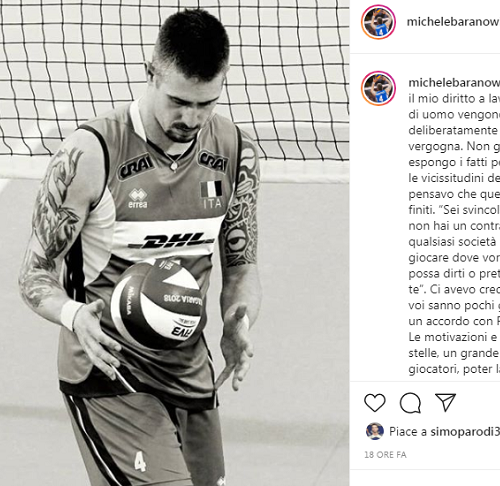The height and width of the screenshot is (486, 500).
Task: Open the '18 ORE FA' timestamp
Action: pyautogui.click(x=385, y=455)
